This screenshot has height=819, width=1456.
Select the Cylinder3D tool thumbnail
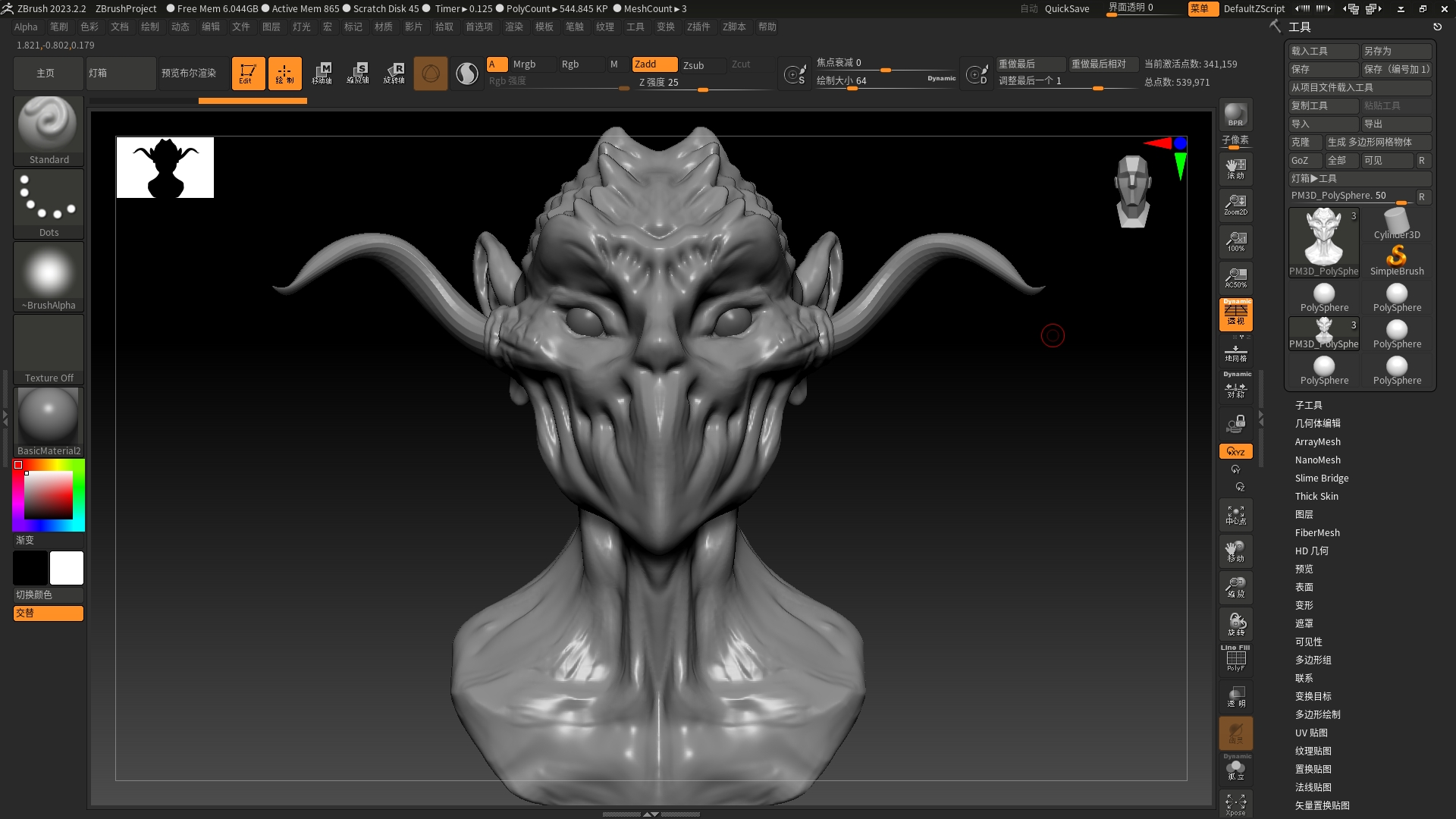(1396, 220)
